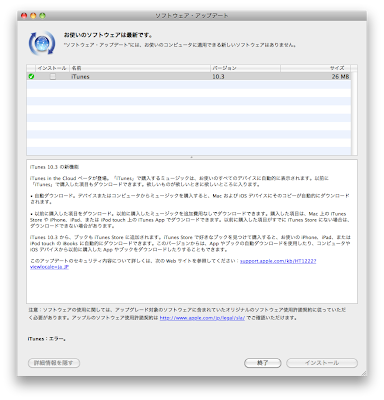Click the update list vertical scrollbar

click(354, 113)
